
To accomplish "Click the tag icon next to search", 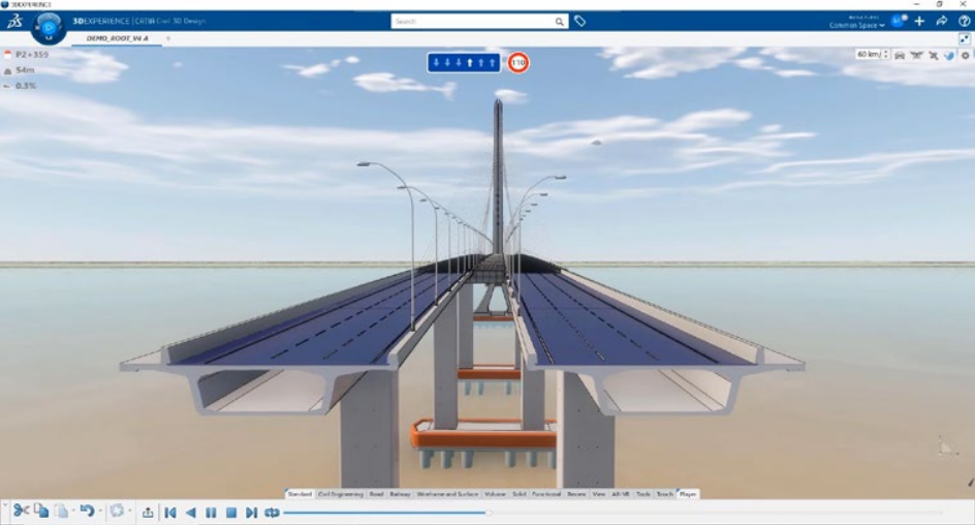I will (x=580, y=21).
